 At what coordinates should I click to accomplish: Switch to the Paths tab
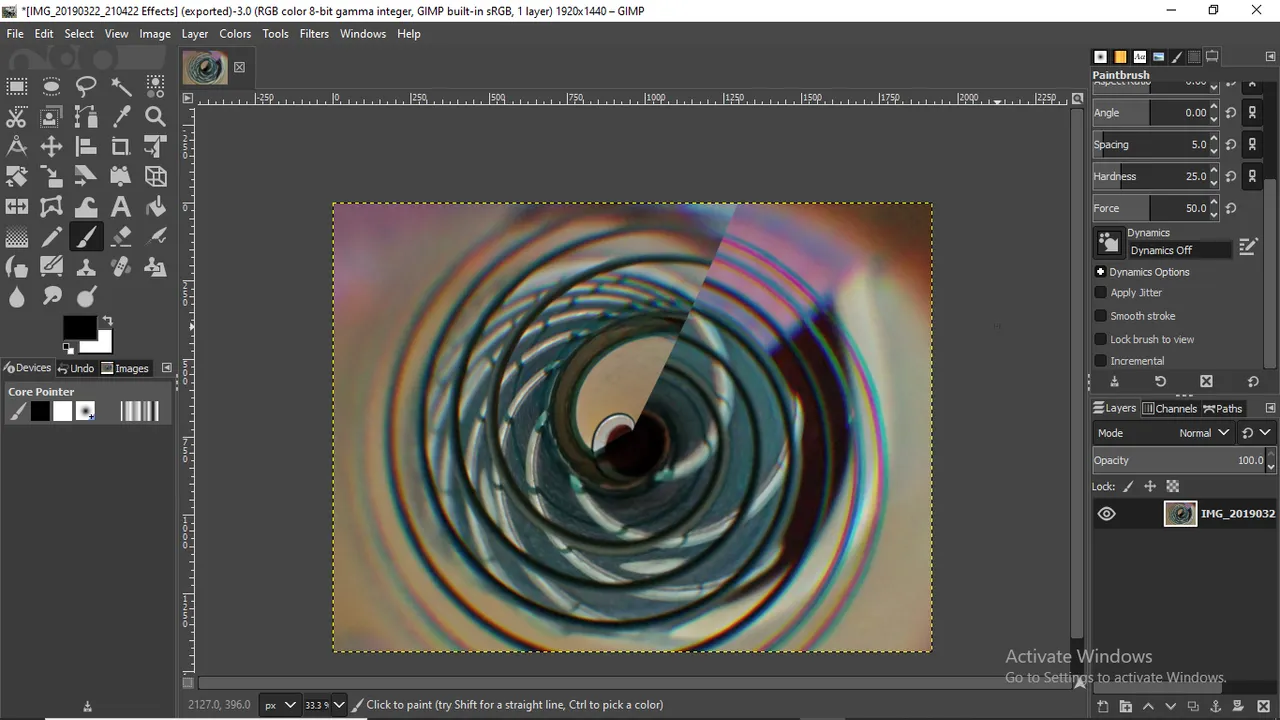(1222, 408)
